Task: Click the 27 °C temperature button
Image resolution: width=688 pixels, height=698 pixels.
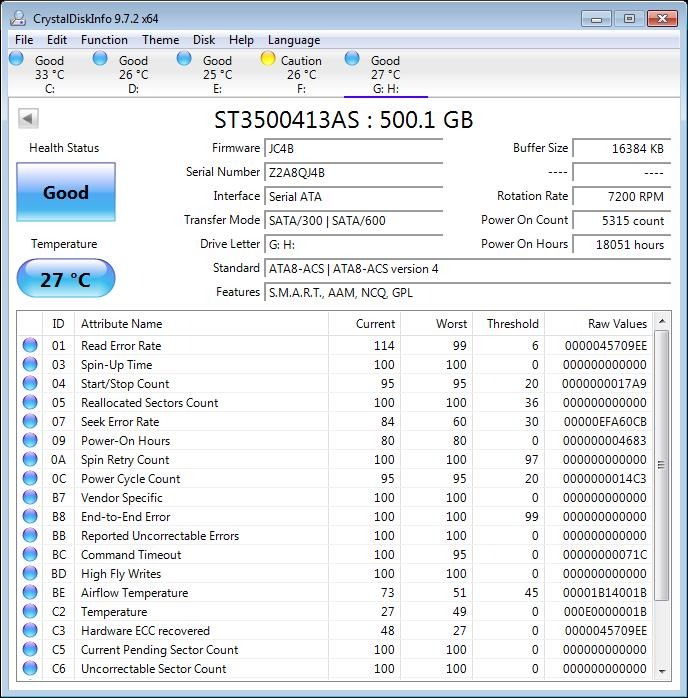Action: pos(66,279)
